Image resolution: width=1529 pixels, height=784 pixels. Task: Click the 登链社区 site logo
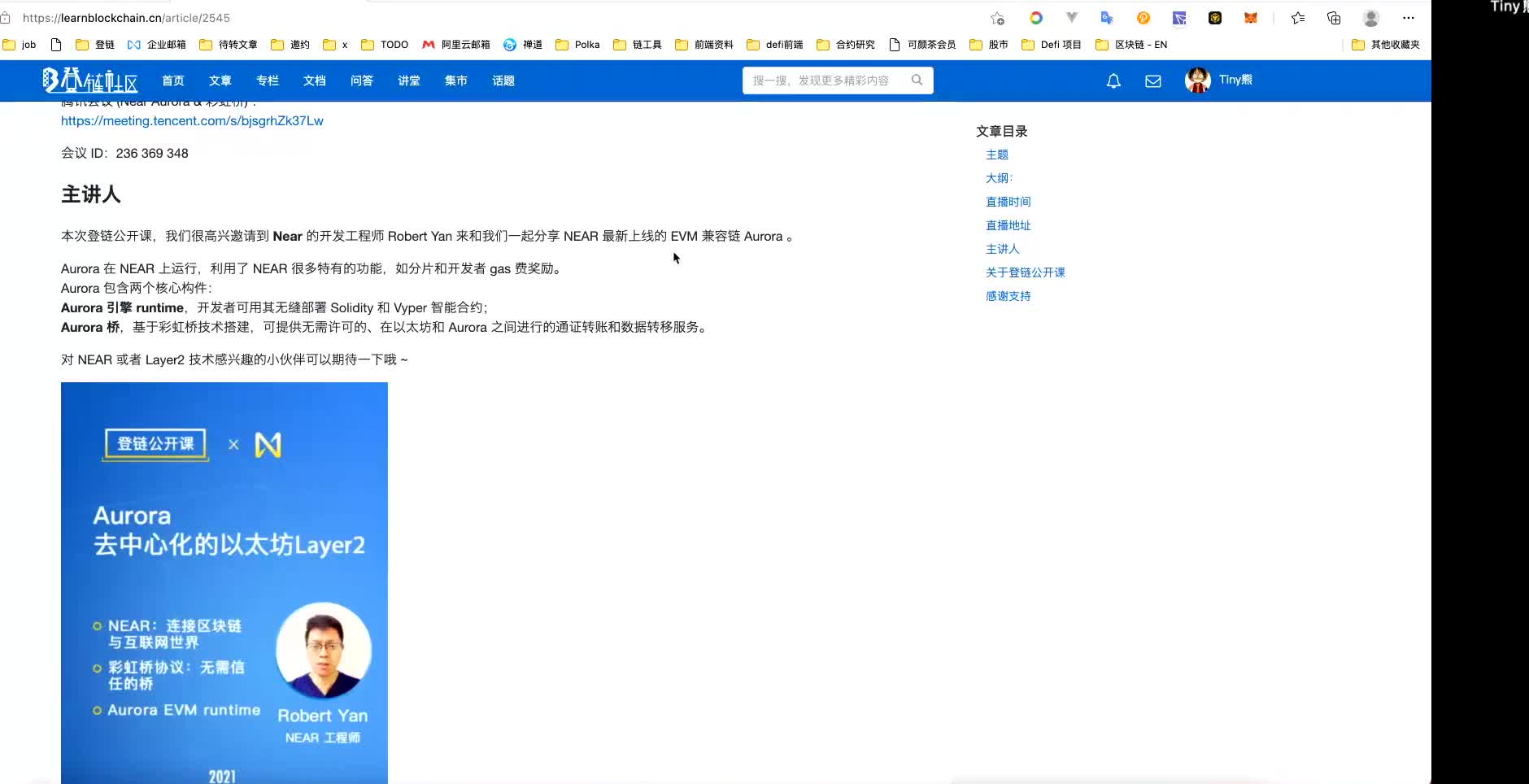pos(90,80)
